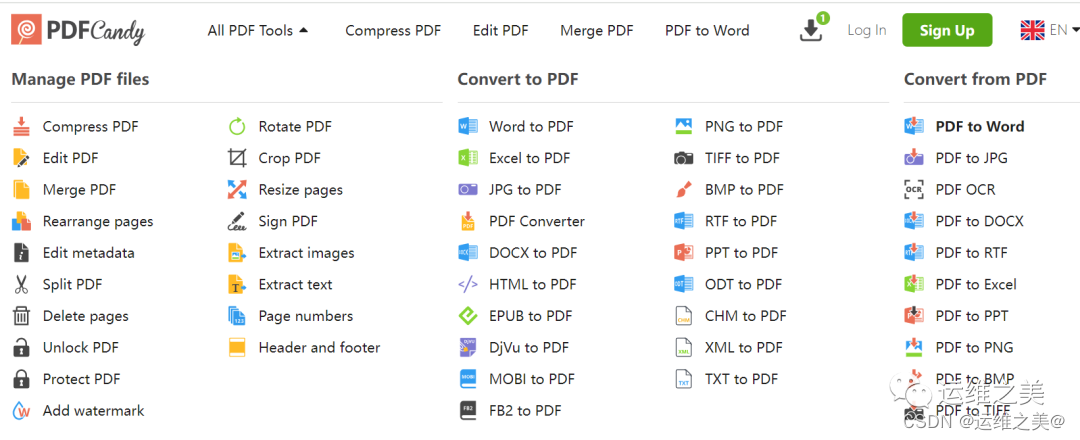
Task: Click the Word to PDF icon
Action: pos(468,127)
